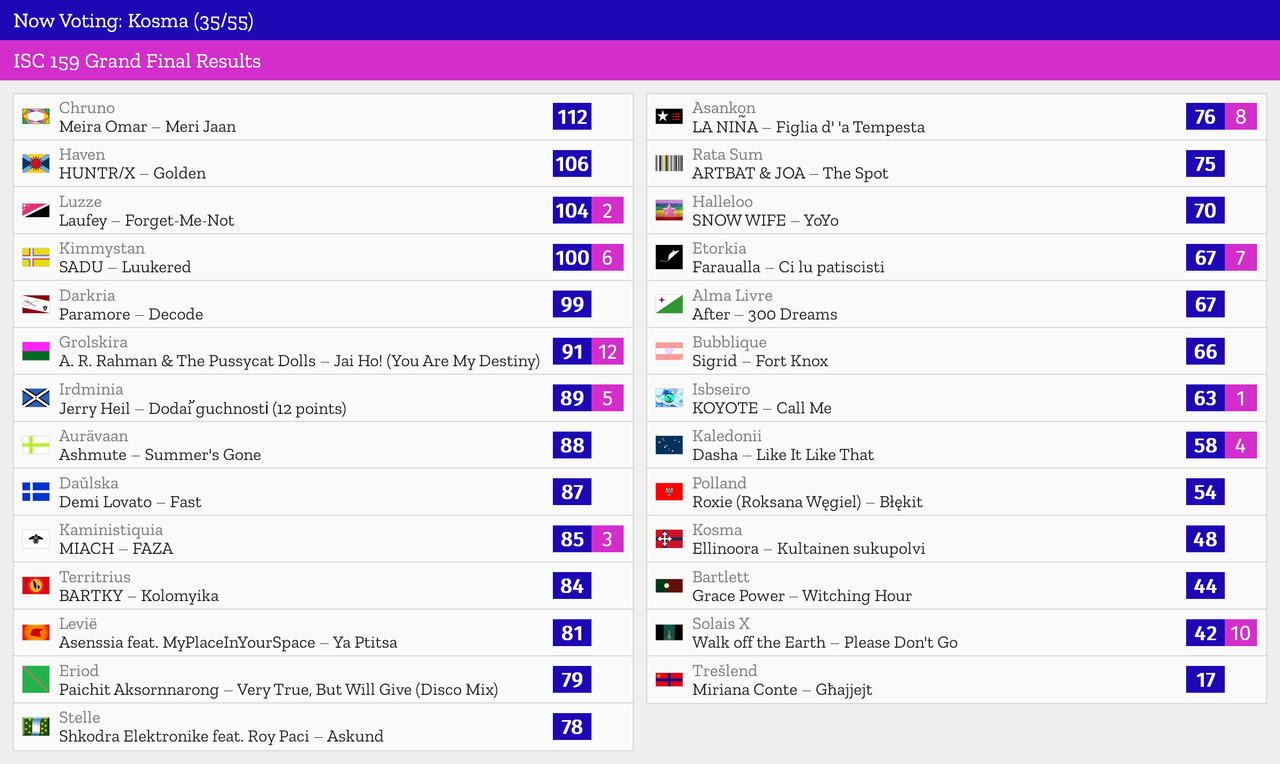The width and height of the screenshot is (1280, 764).
Task: Select the song 'HUNTR/X – Golden'
Action: click(x=133, y=174)
